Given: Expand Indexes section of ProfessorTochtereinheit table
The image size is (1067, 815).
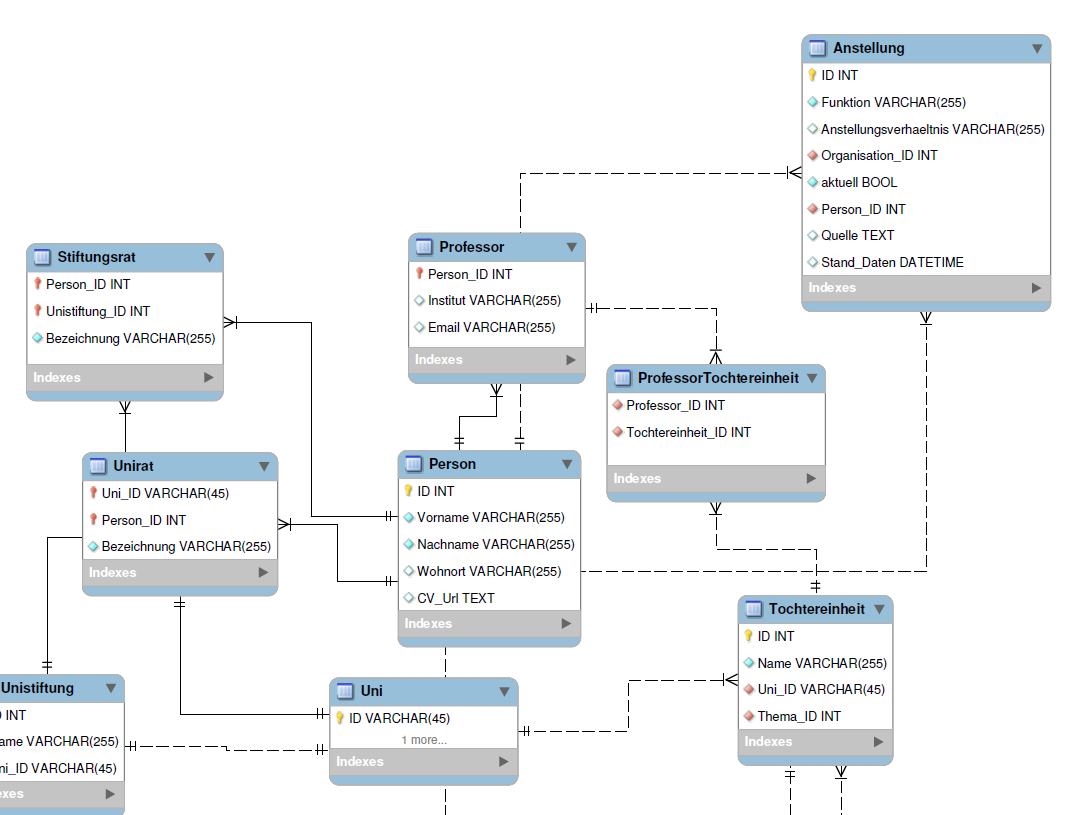Looking at the screenshot, I should [x=811, y=478].
